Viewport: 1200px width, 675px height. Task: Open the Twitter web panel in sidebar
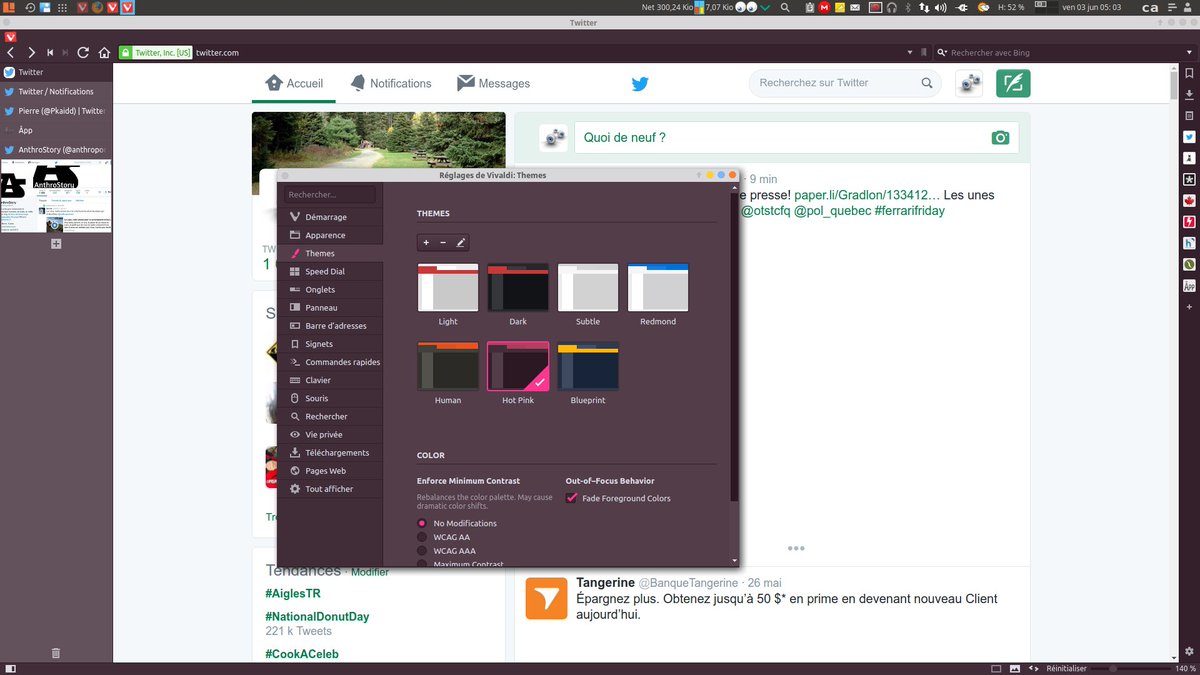pos(1189,137)
